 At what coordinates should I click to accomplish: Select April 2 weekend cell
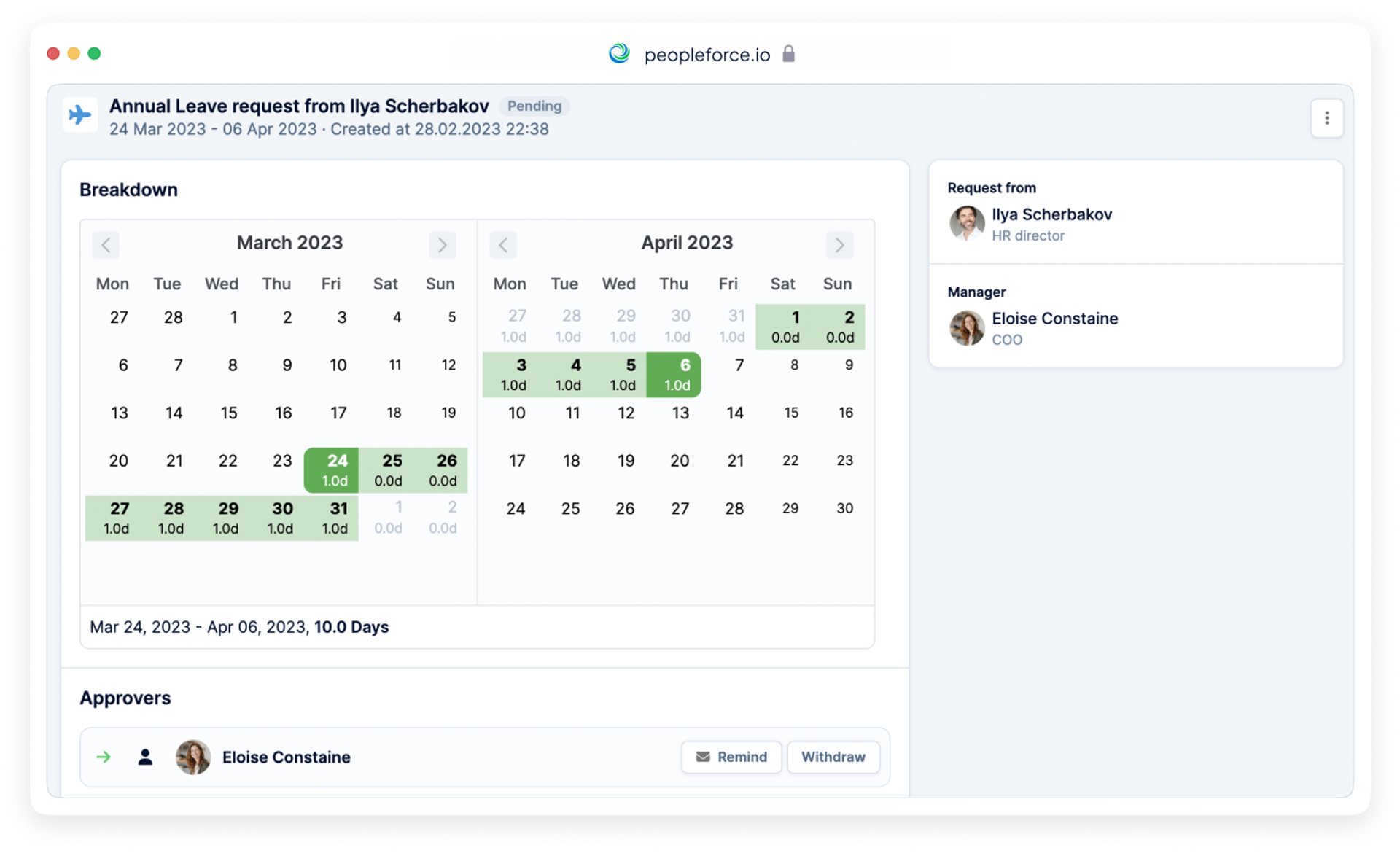coord(837,327)
